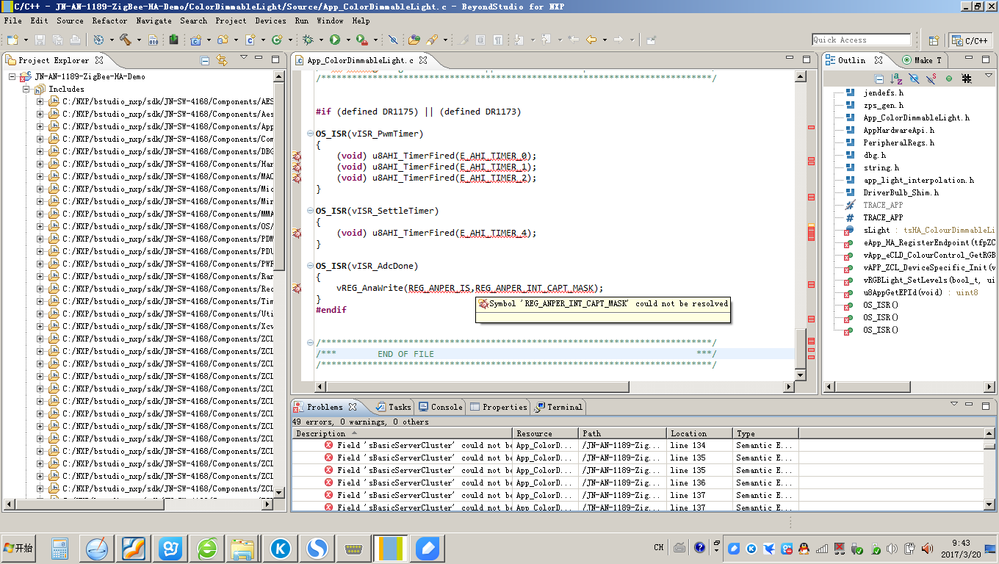
Task: Click the Description column header in Problems
Action: coord(320,434)
